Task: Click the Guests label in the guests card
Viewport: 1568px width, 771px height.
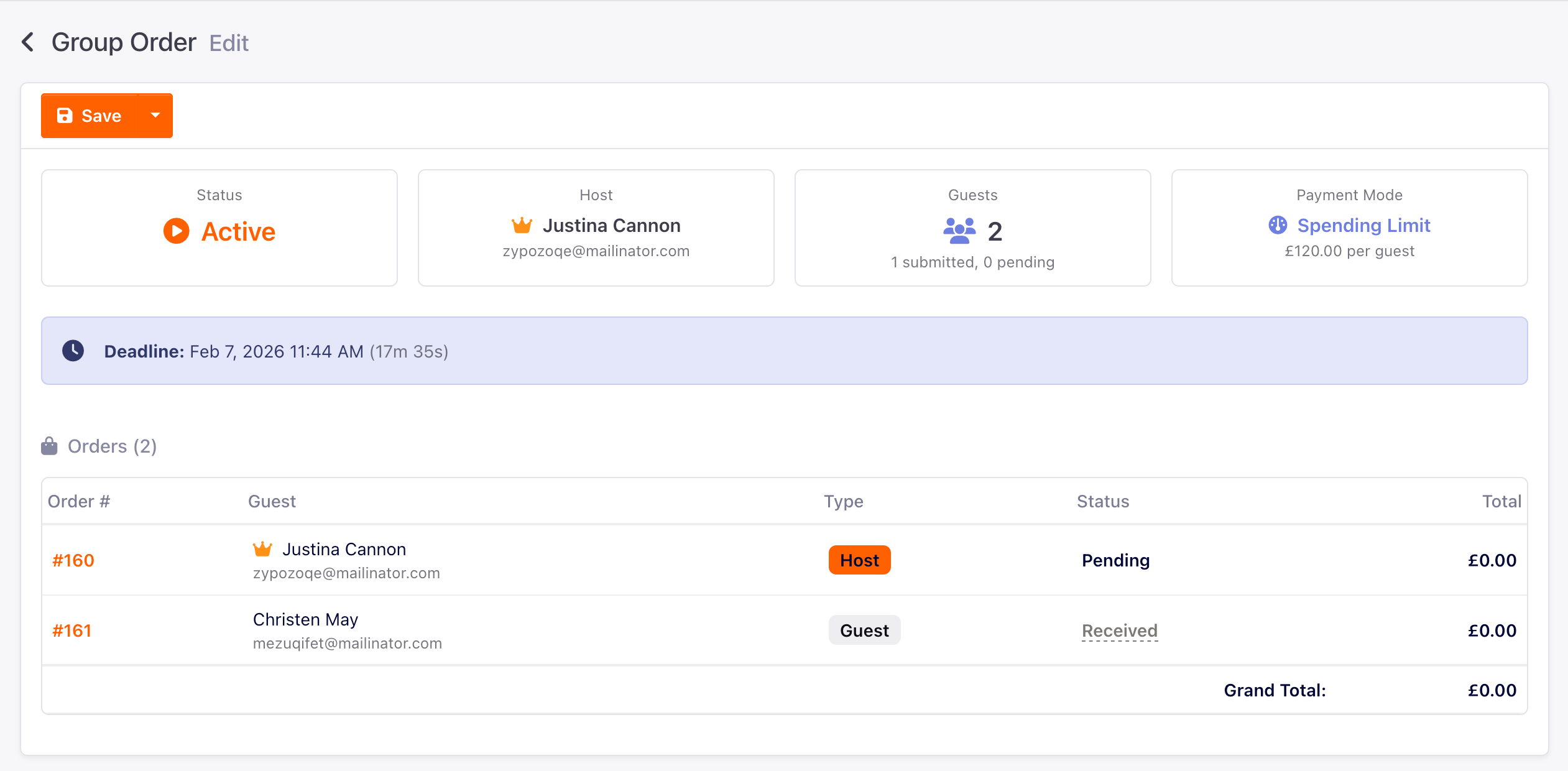Action: tap(973, 195)
